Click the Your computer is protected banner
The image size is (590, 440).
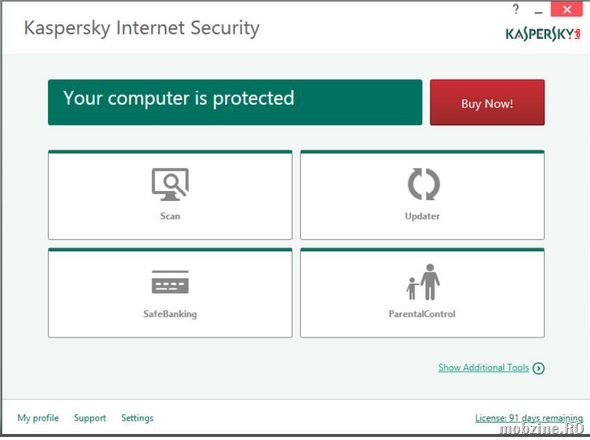click(x=235, y=102)
